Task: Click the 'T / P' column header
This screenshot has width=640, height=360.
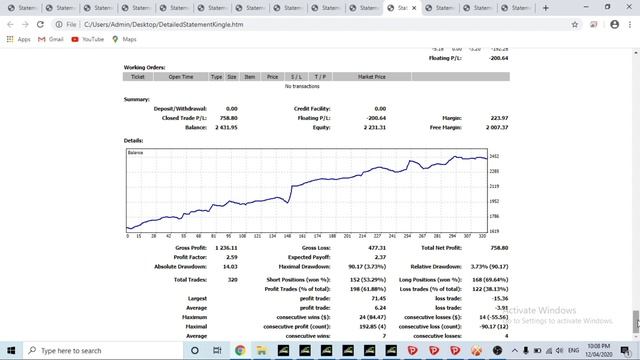Action: coord(320,77)
